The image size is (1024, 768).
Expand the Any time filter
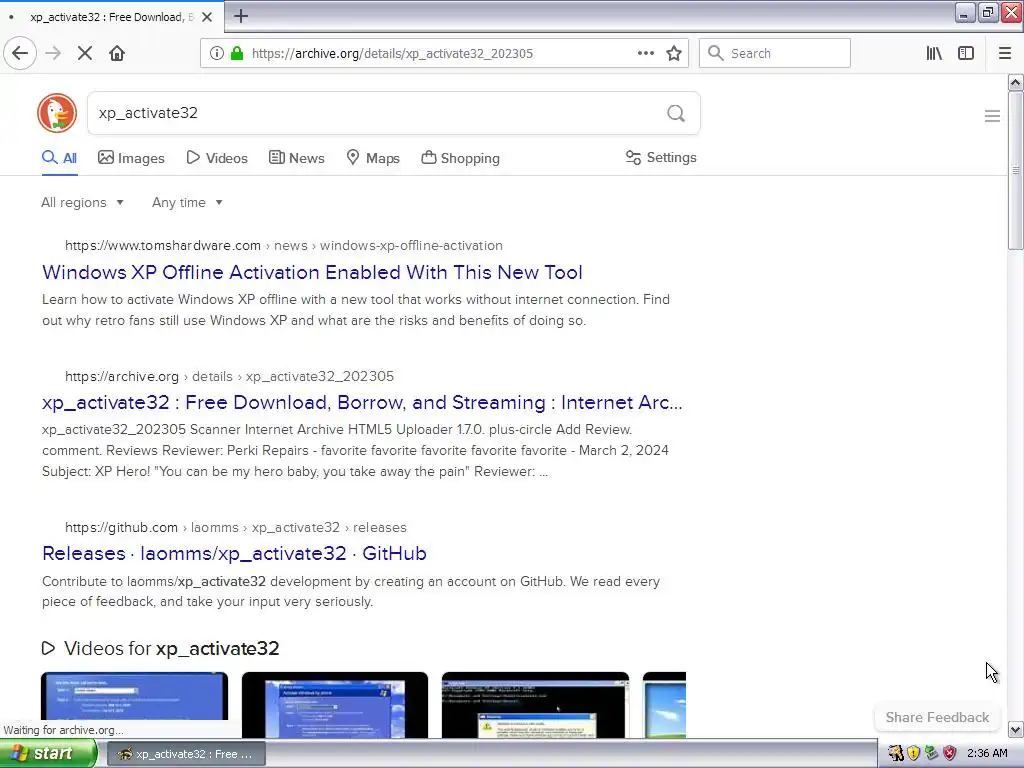[187, 202]
